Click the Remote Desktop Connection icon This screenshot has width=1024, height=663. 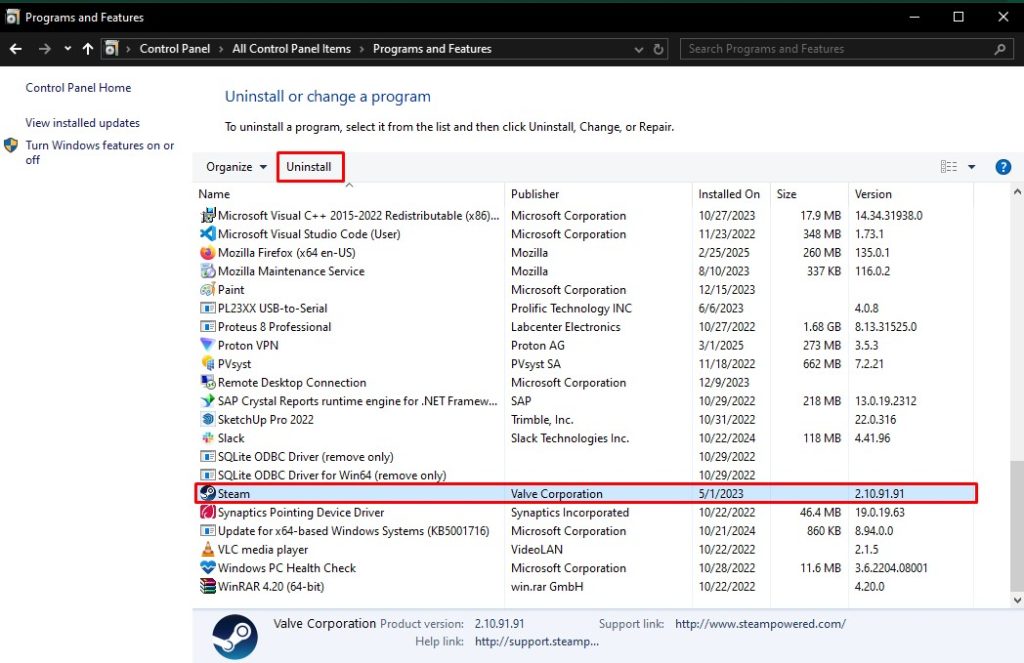[208, 382]
